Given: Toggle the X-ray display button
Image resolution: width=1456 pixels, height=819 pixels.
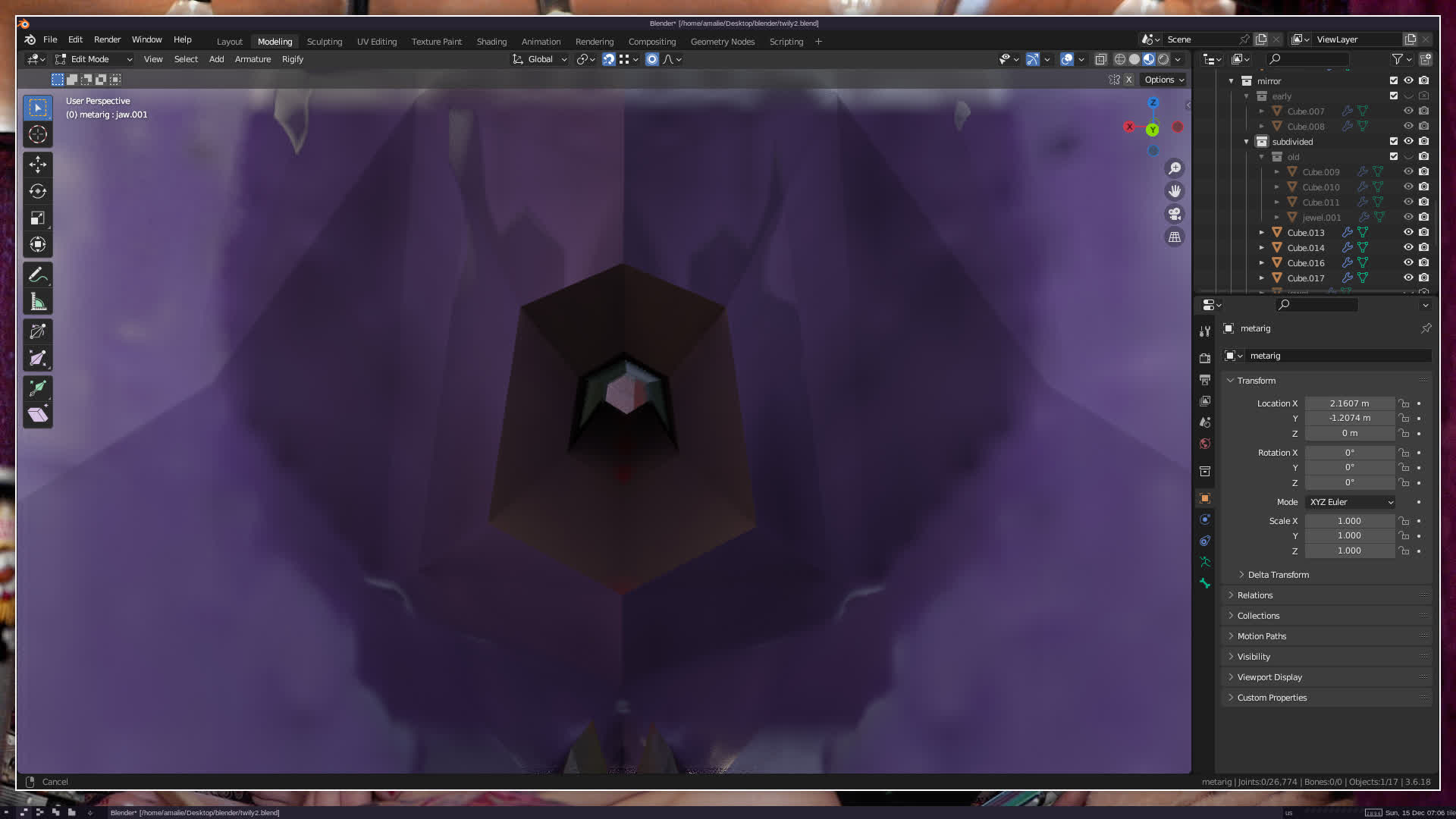Looking at the screenshot, I should pyautogui.click(x=1100, y=59).
